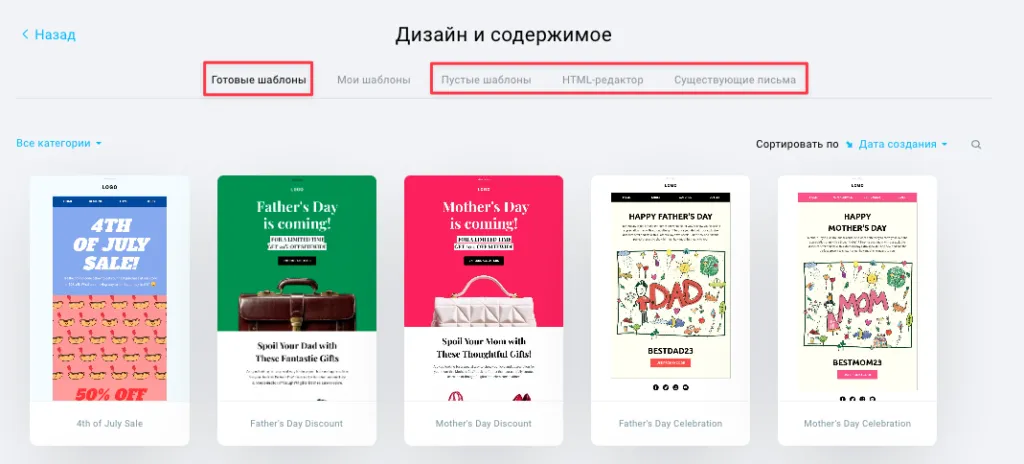Select the 4th of July Sale template

(x=110, y=310)
